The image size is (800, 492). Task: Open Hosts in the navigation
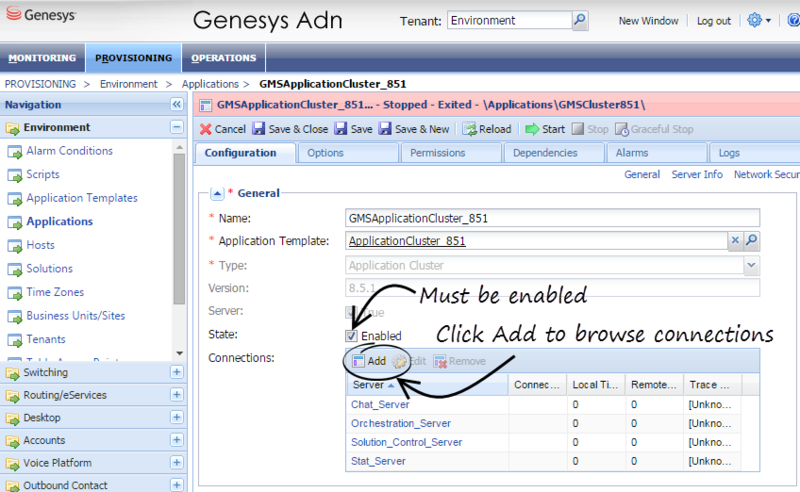coord(40,245)
